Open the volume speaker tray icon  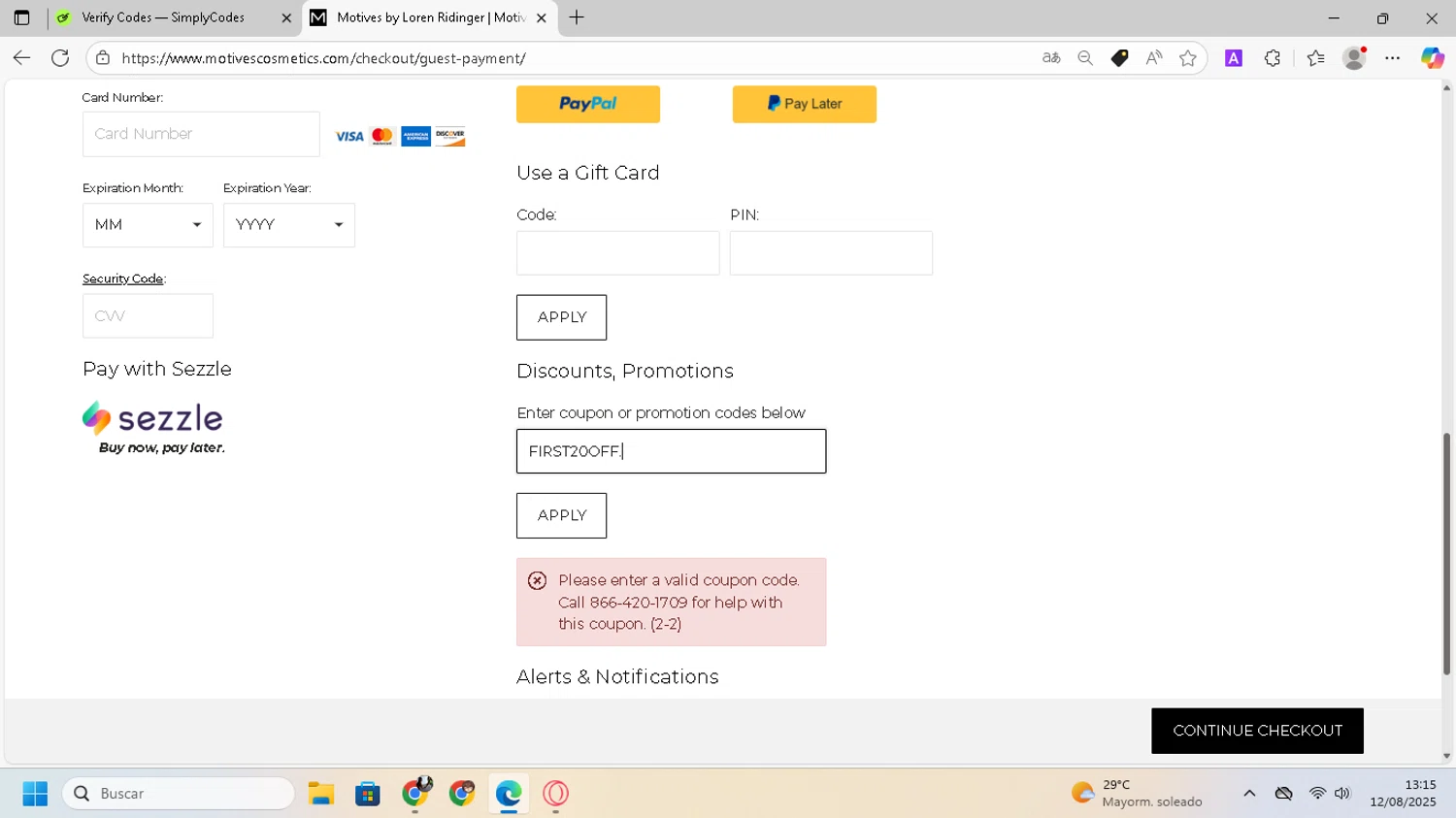tap(1342, 794)
